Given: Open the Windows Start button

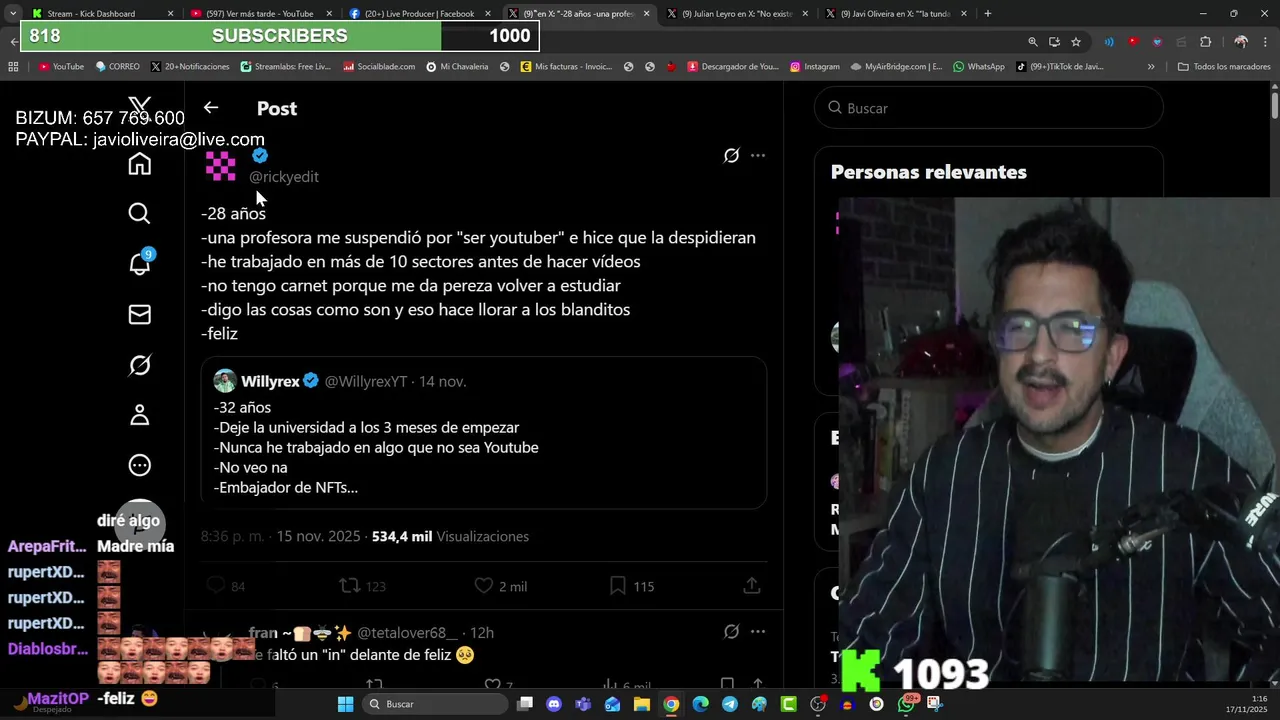Looking at the screenshot, I should click(345, 704).
